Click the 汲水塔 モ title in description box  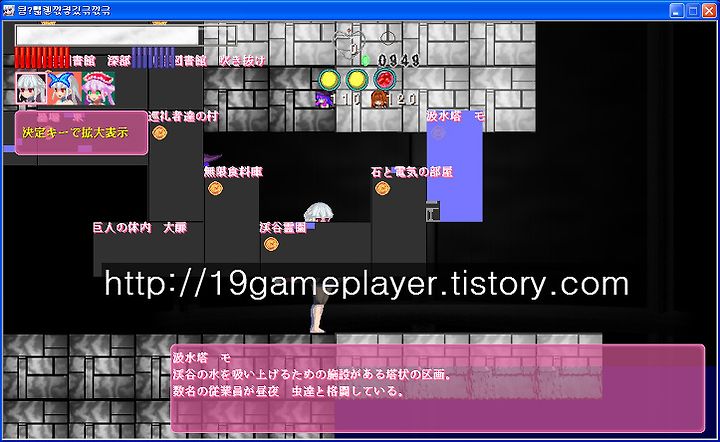[202, 358]
